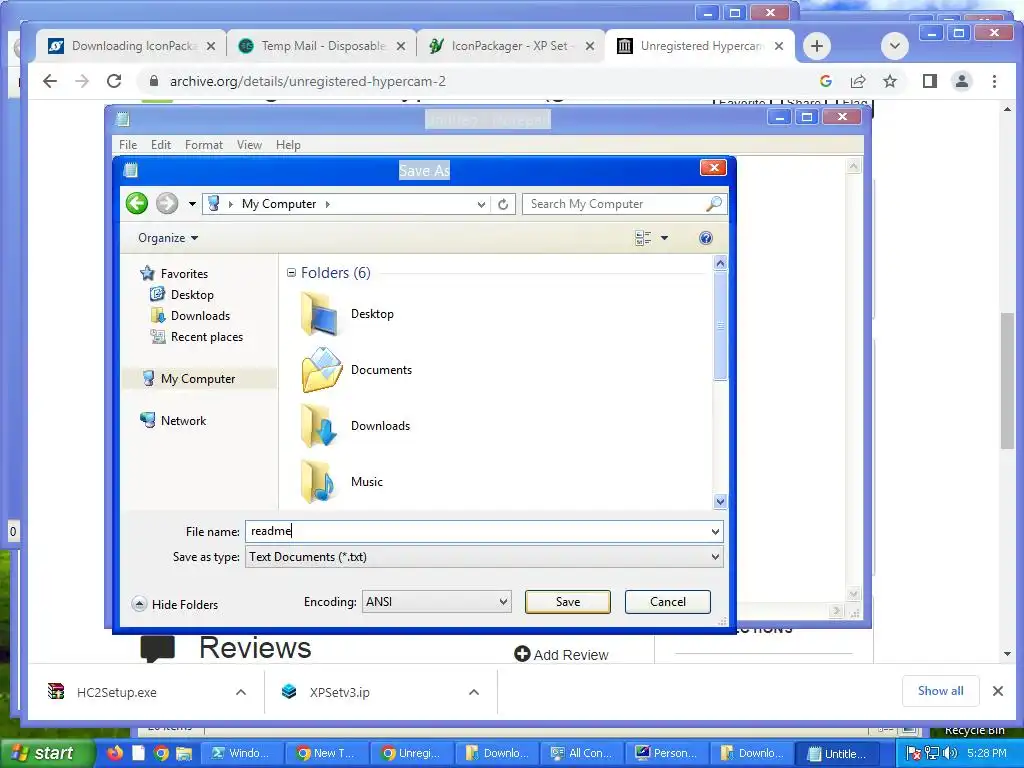Open a new browser tab
This screenshot has height=768, width=1024.
(816, 46)
